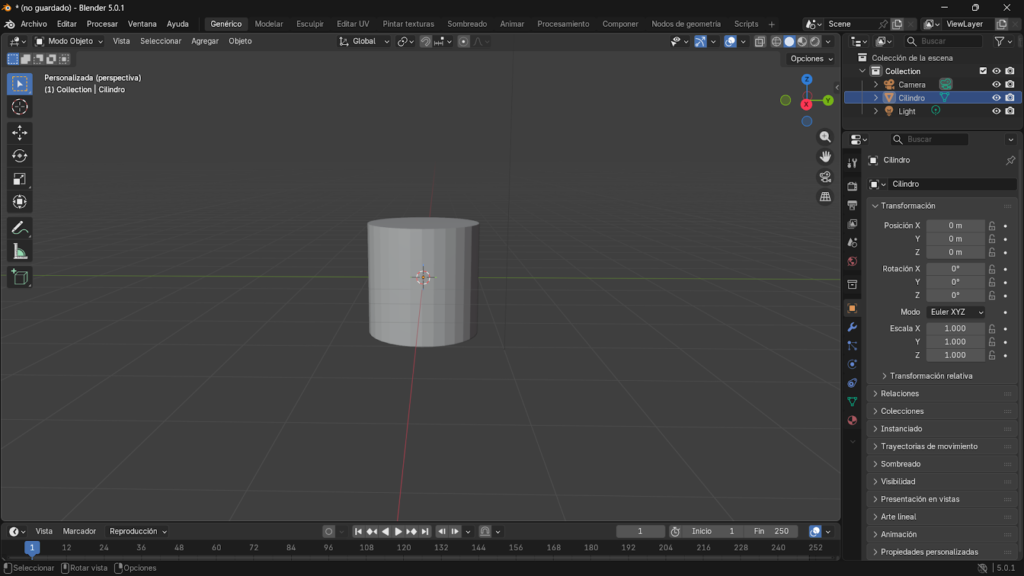This screenshot has width=1024, height=576.
Task: Open the rotation Modo Euler XYZ dropdown
Action: 956,312
